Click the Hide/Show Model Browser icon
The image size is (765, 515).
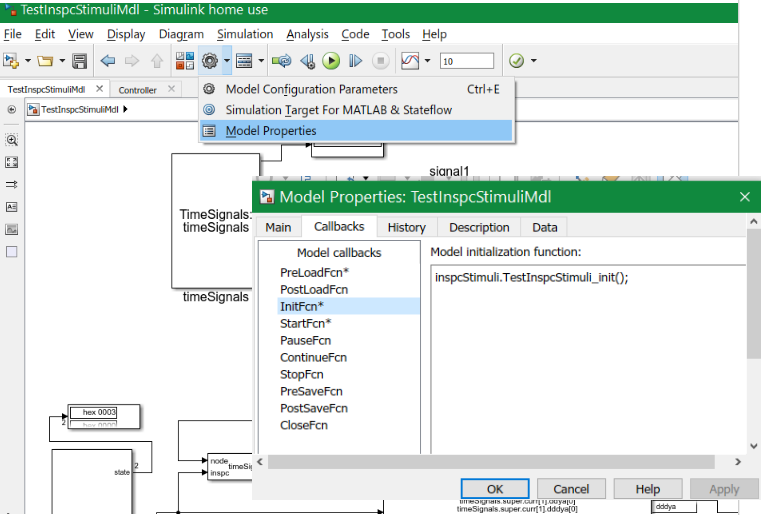[12, 110]
